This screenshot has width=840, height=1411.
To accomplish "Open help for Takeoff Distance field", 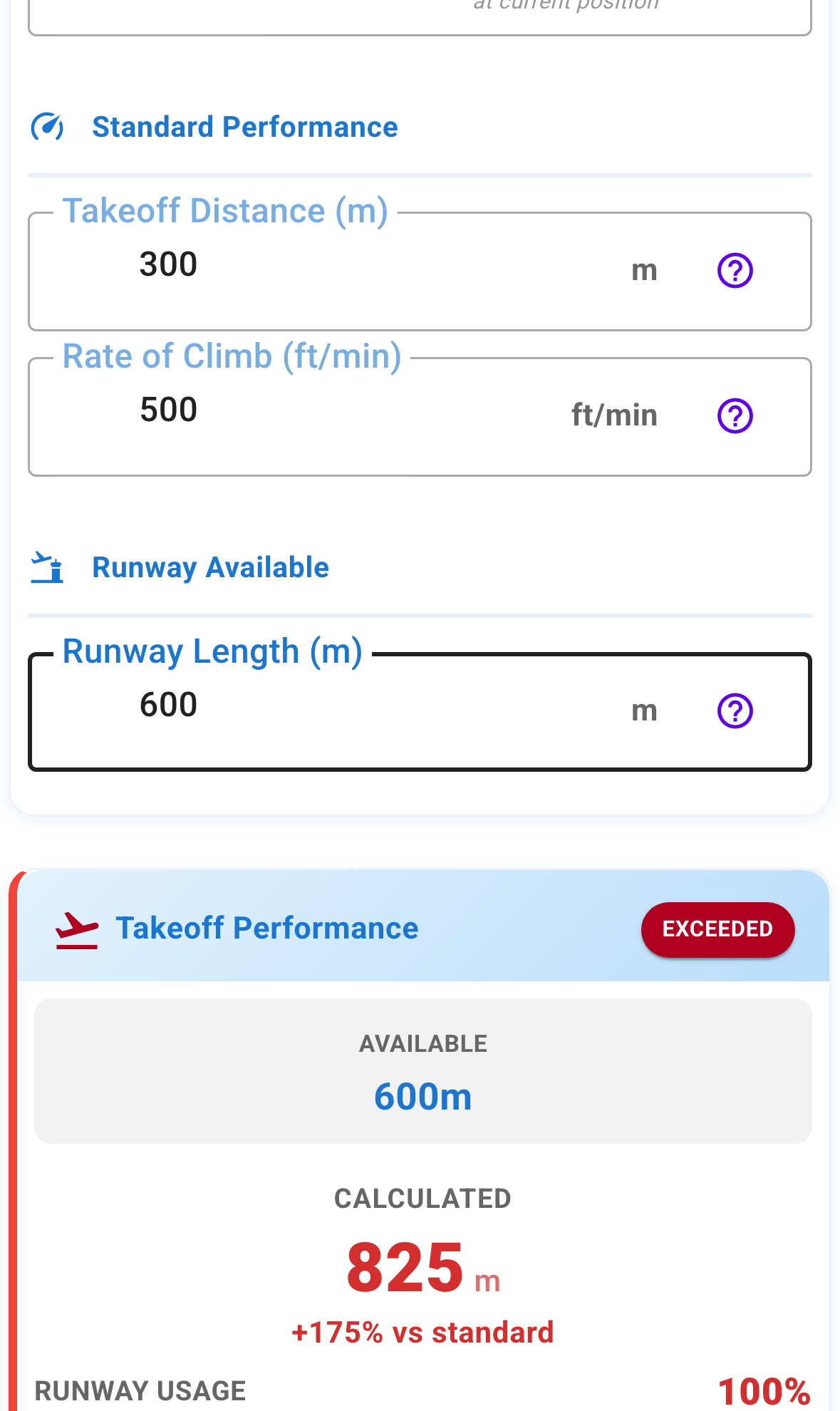I will pyautogui.click(x=735, y=271).
